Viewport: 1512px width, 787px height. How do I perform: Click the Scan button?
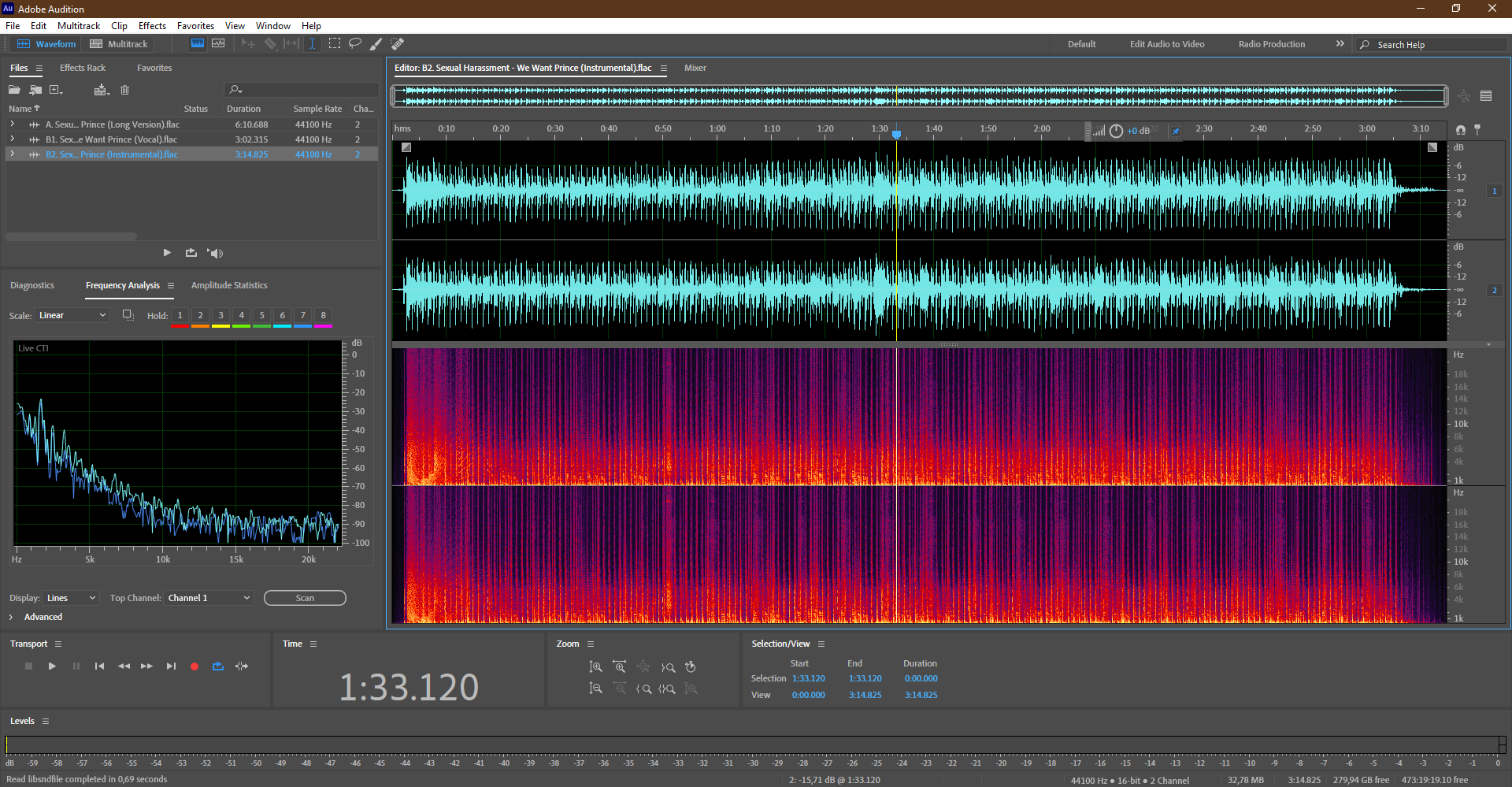click(x=305, y=598)
